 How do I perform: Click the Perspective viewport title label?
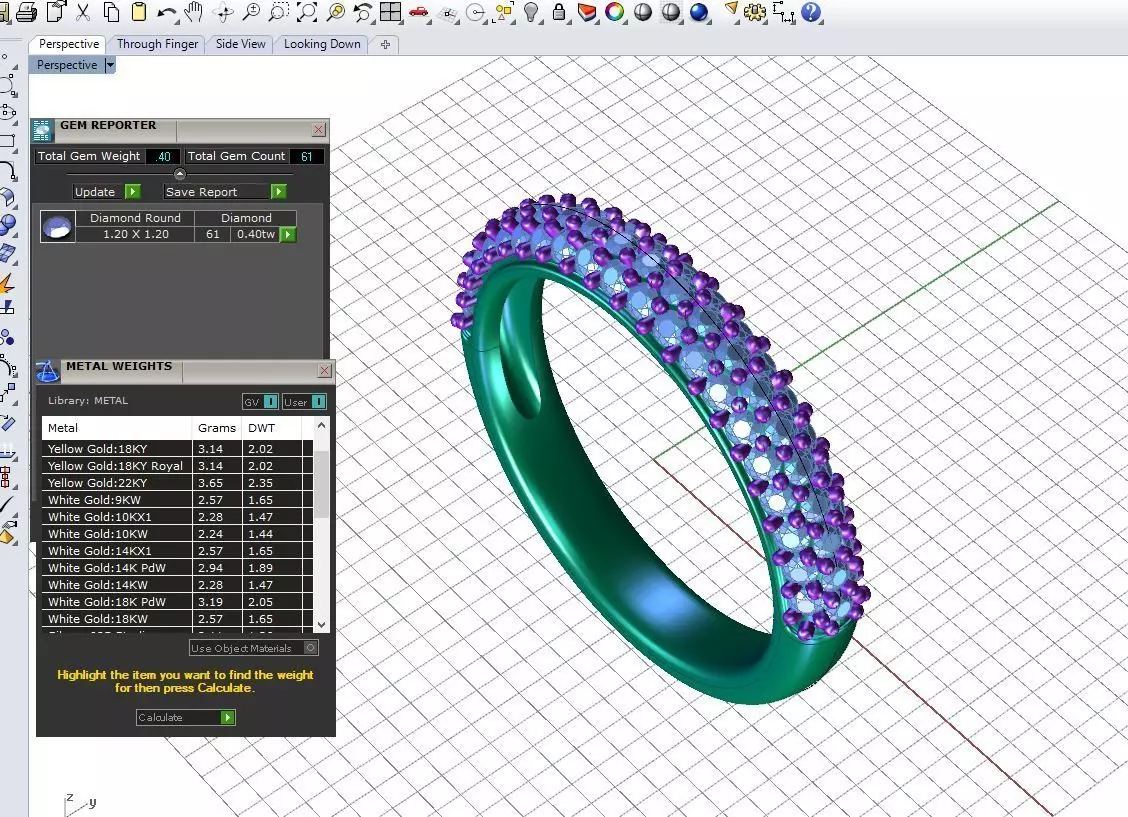67,65
